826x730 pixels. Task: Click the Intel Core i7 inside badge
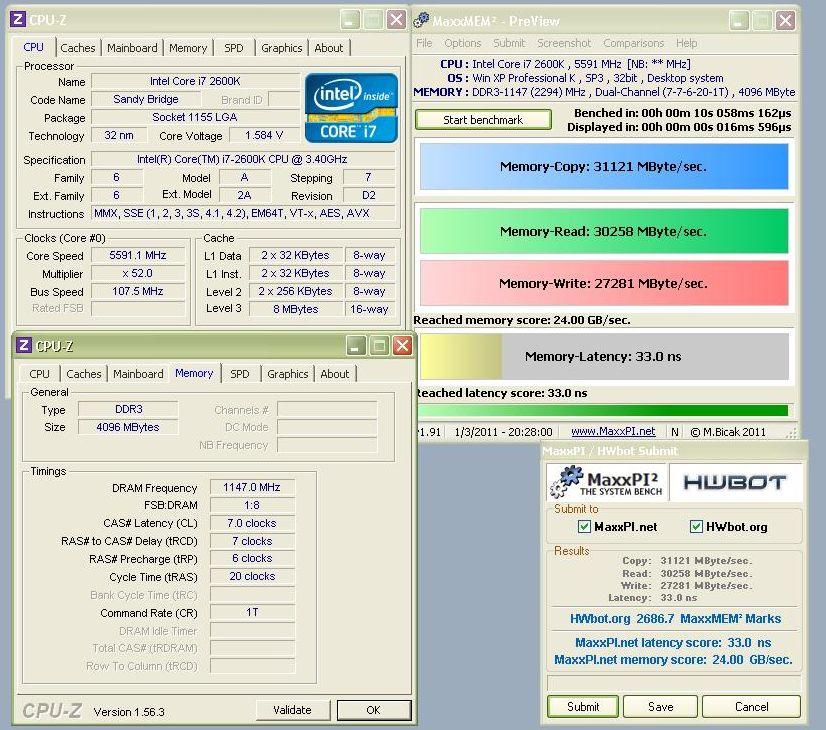tap(351, 108)
